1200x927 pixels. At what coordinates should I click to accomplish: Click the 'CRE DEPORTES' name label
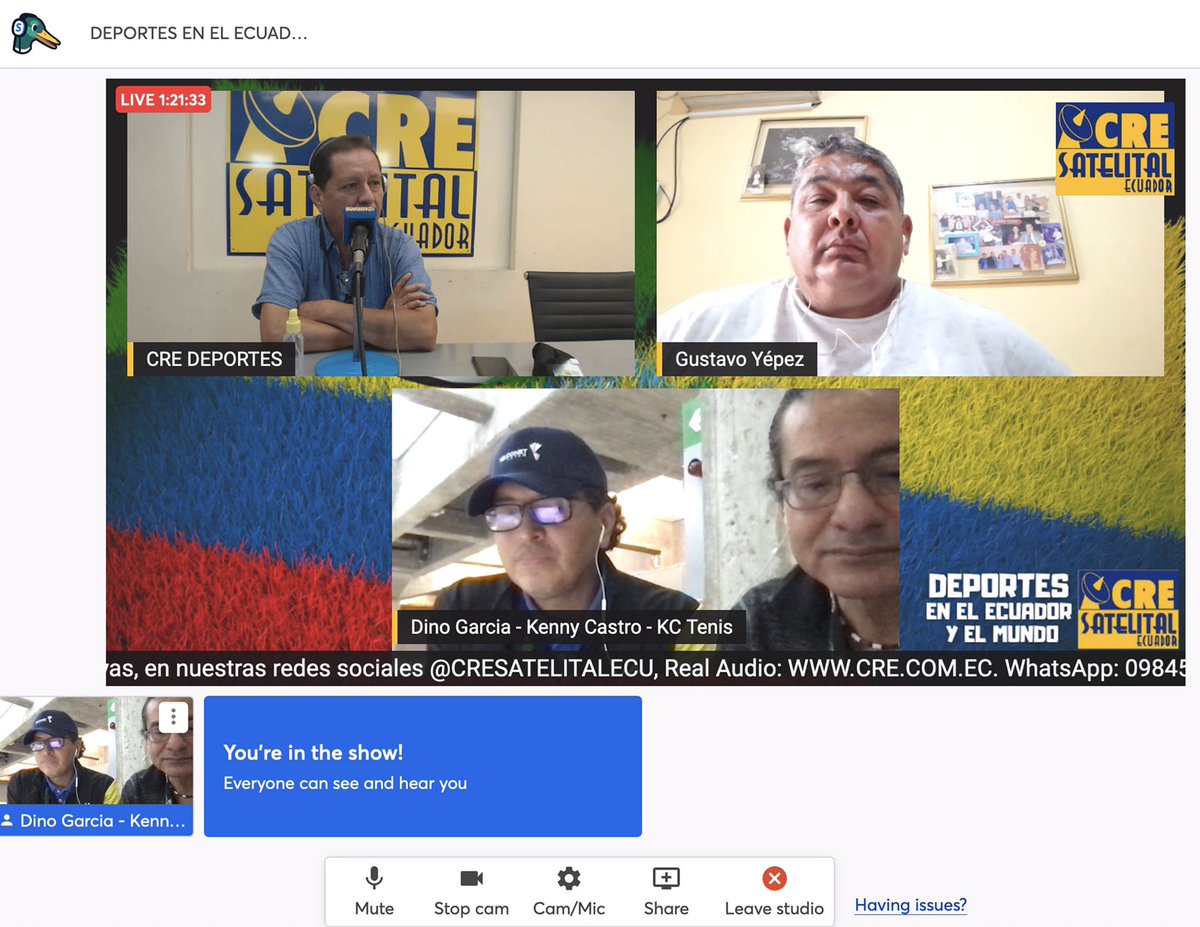[x=213, y=359]
